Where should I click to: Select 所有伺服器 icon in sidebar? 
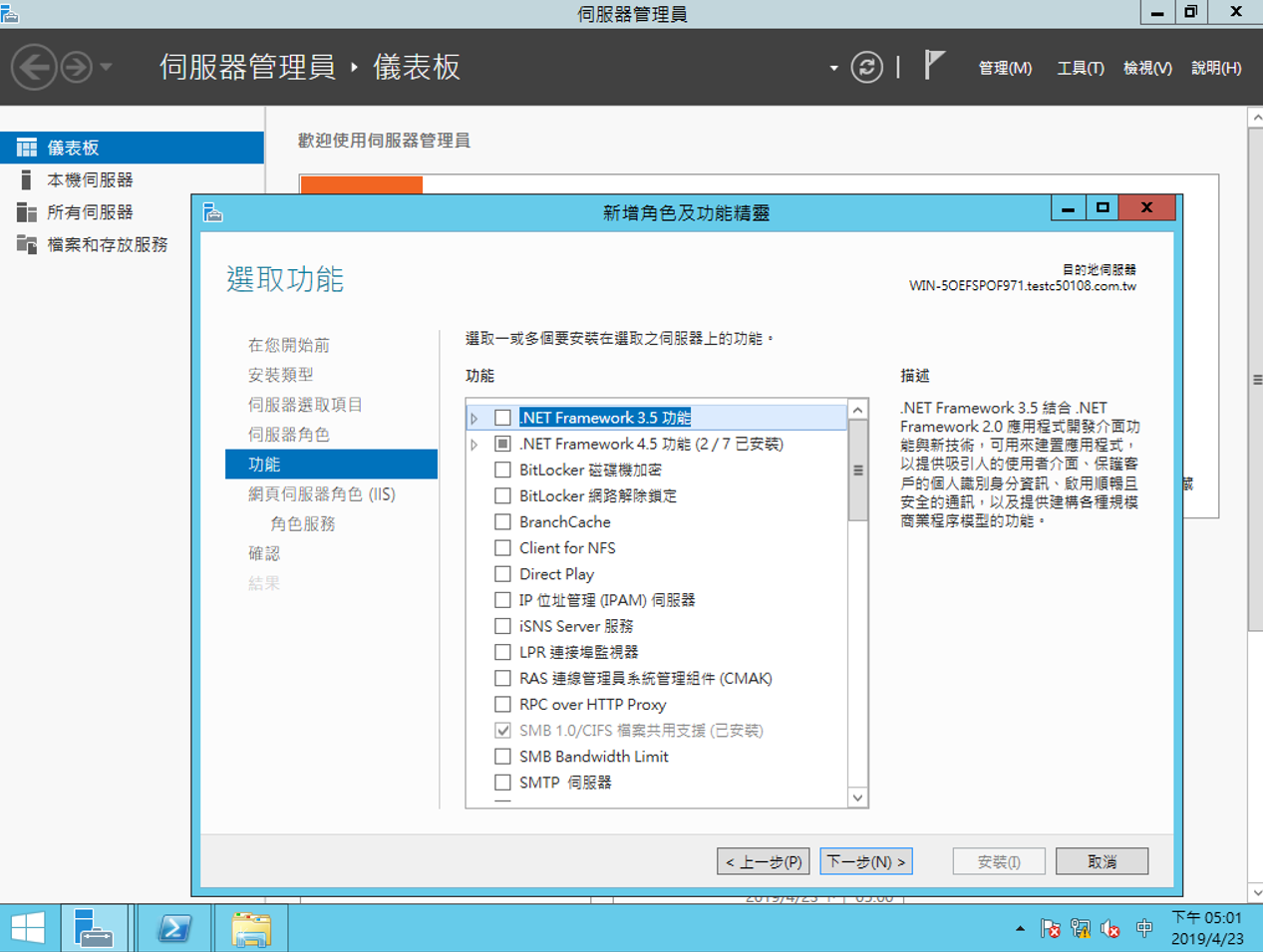click(x=27, y=212)
